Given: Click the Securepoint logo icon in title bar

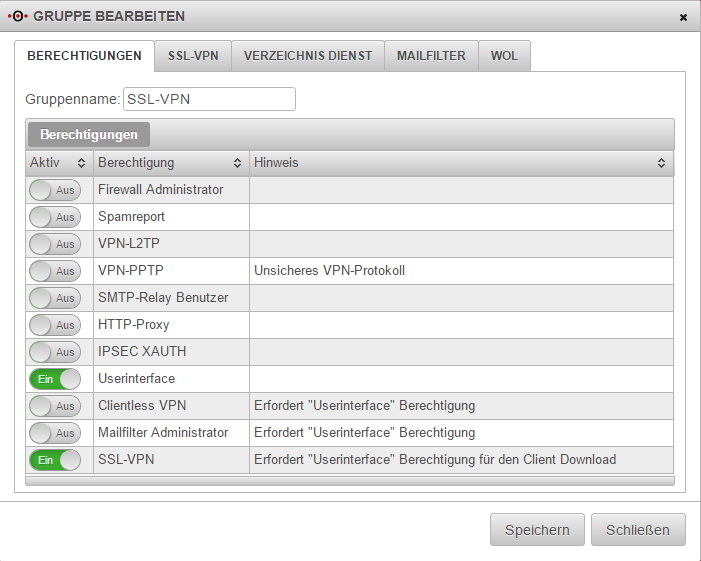Looking at the screenshot, I should [16, 16].
